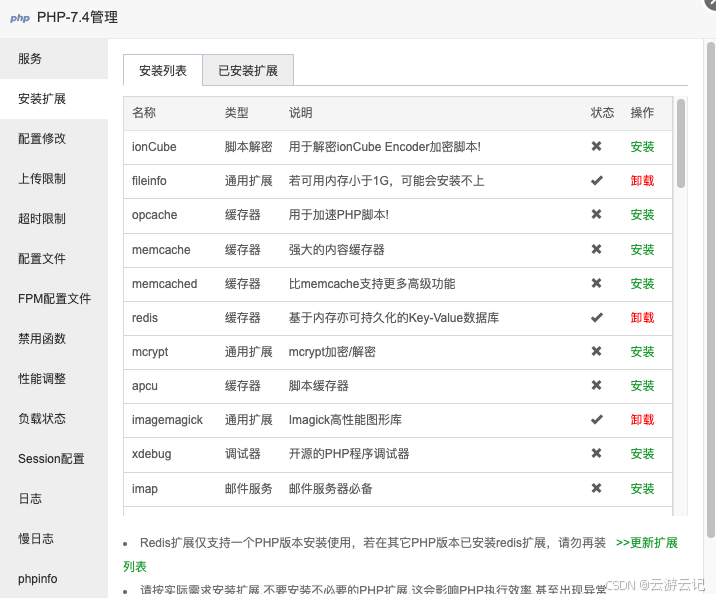
Task: Select 禁用函数 in the sidebar
Action: pyautogui.click(x=54, y=339)
